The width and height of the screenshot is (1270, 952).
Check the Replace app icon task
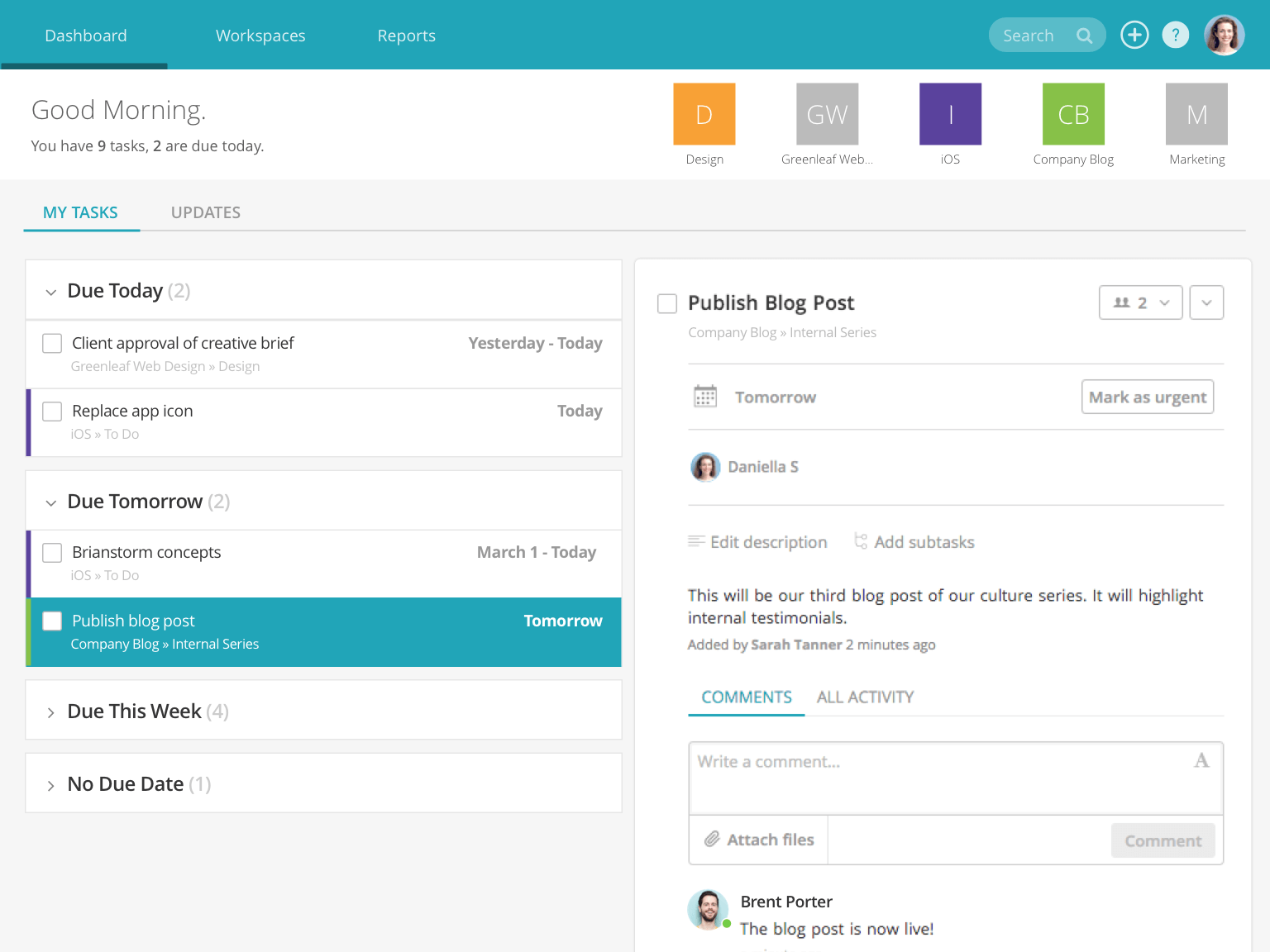(52, 411)
